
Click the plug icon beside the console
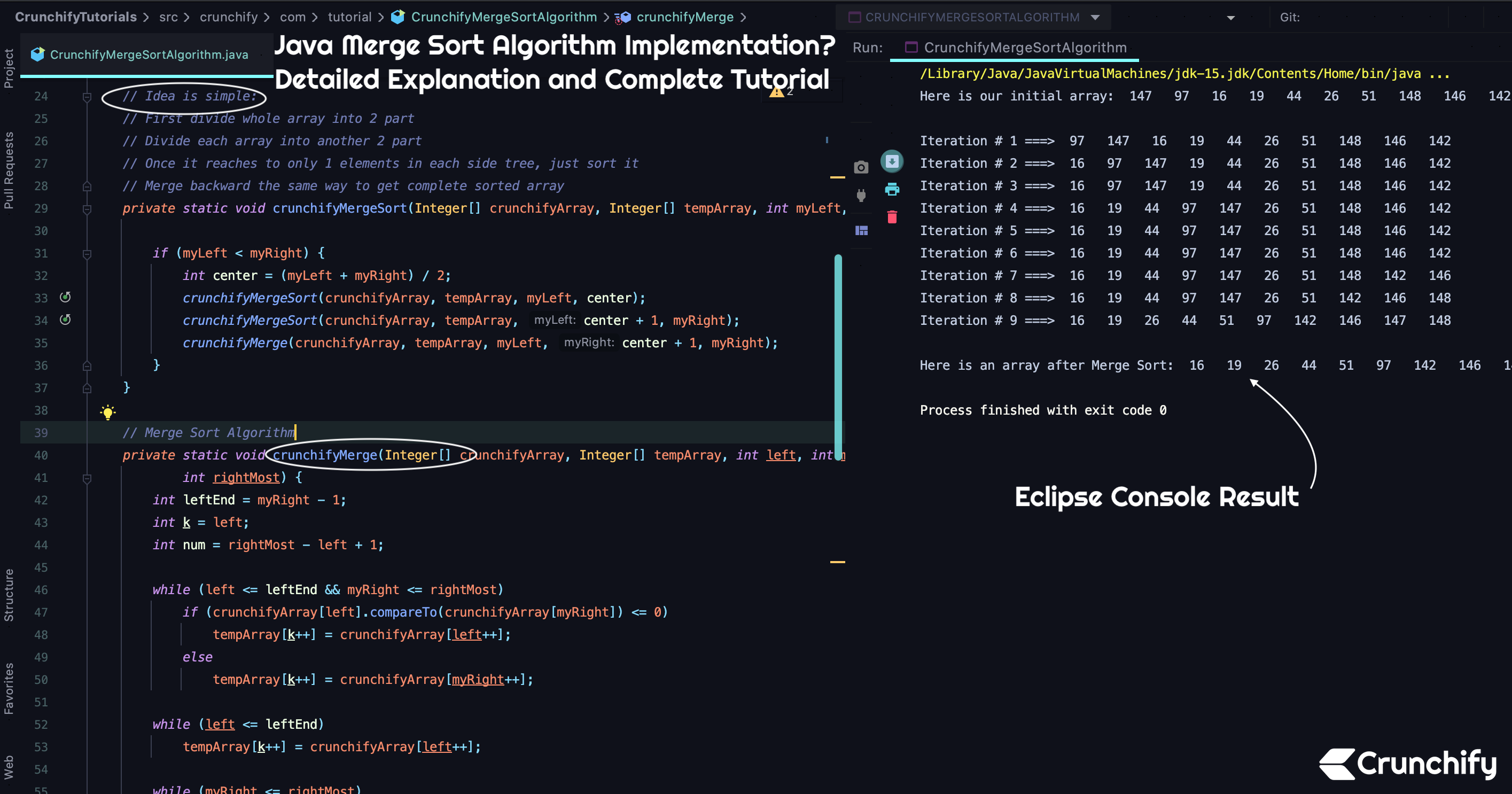click(x=862, y=196)
